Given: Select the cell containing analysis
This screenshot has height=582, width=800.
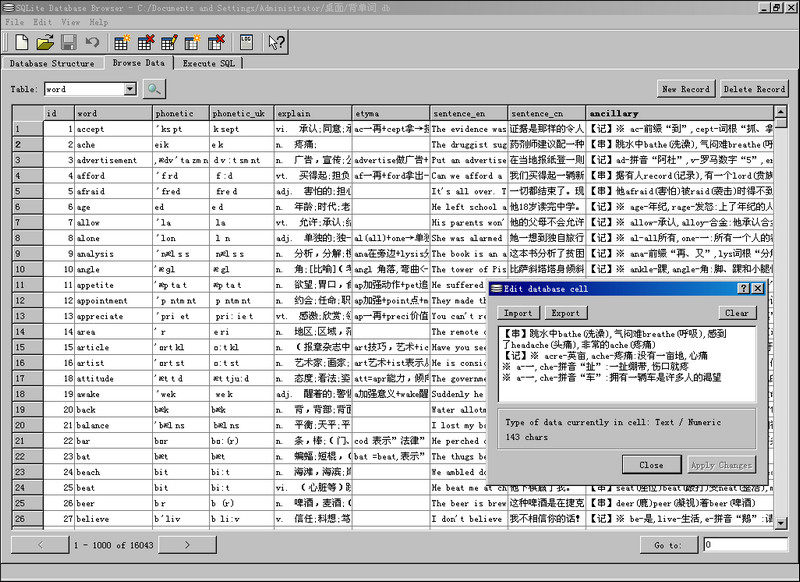Looking at the screenshot, I should coord(113,254).
